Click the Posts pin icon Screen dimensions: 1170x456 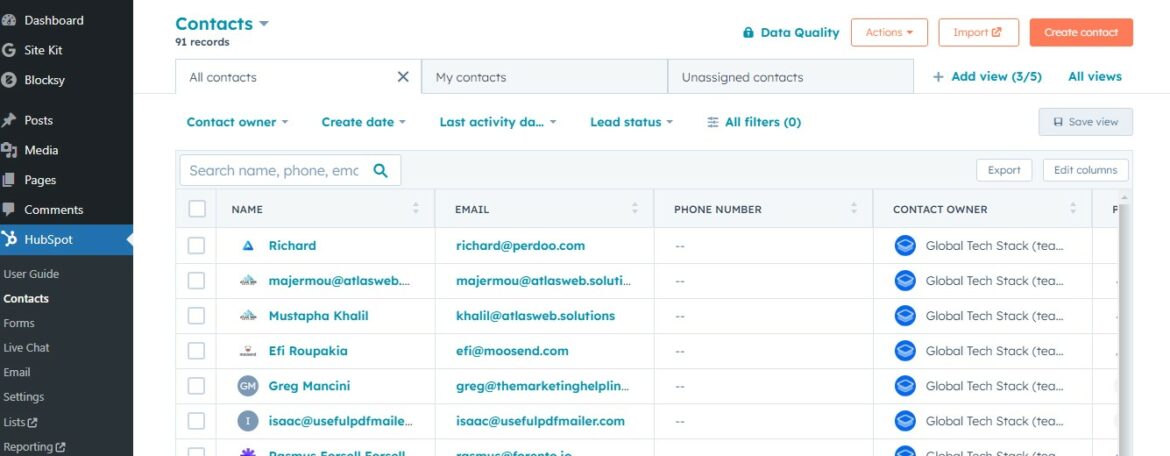9,120
